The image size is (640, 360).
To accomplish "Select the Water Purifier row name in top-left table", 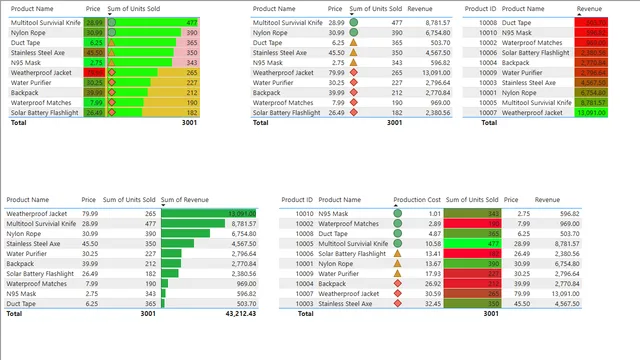I will 31,82.
